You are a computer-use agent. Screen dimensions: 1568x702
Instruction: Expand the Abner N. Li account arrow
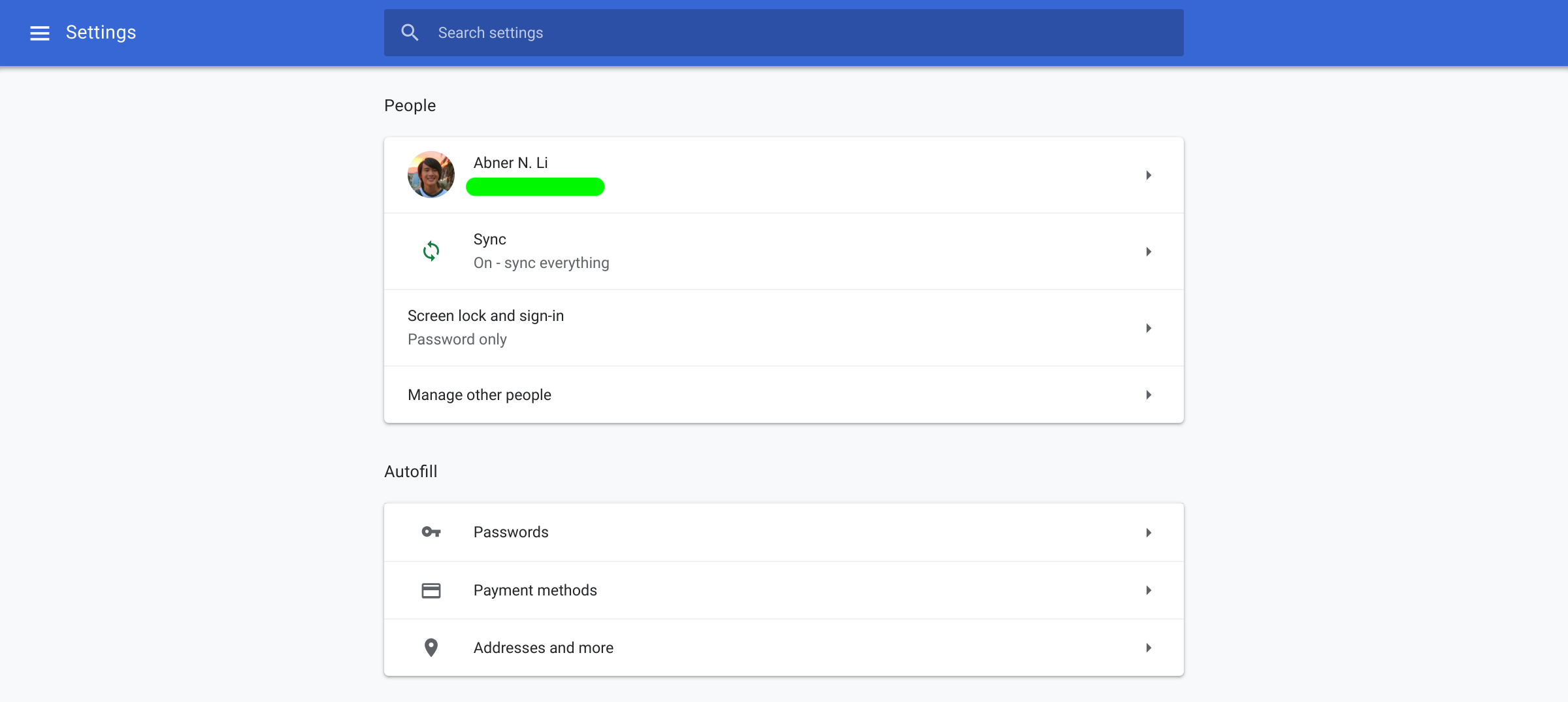[x=1149, y=175]
